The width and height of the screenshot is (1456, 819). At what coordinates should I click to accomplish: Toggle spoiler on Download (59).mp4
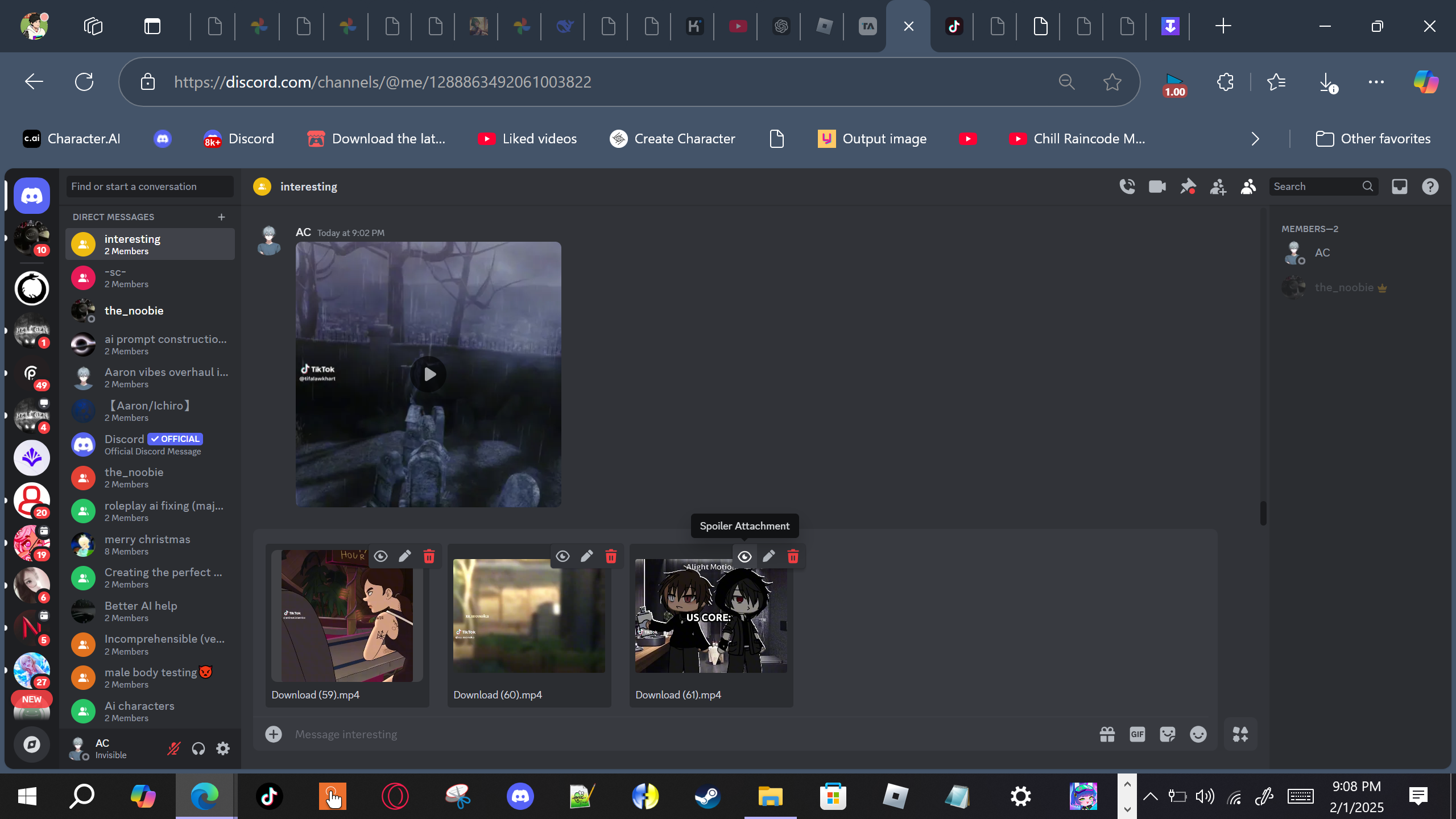380,556
